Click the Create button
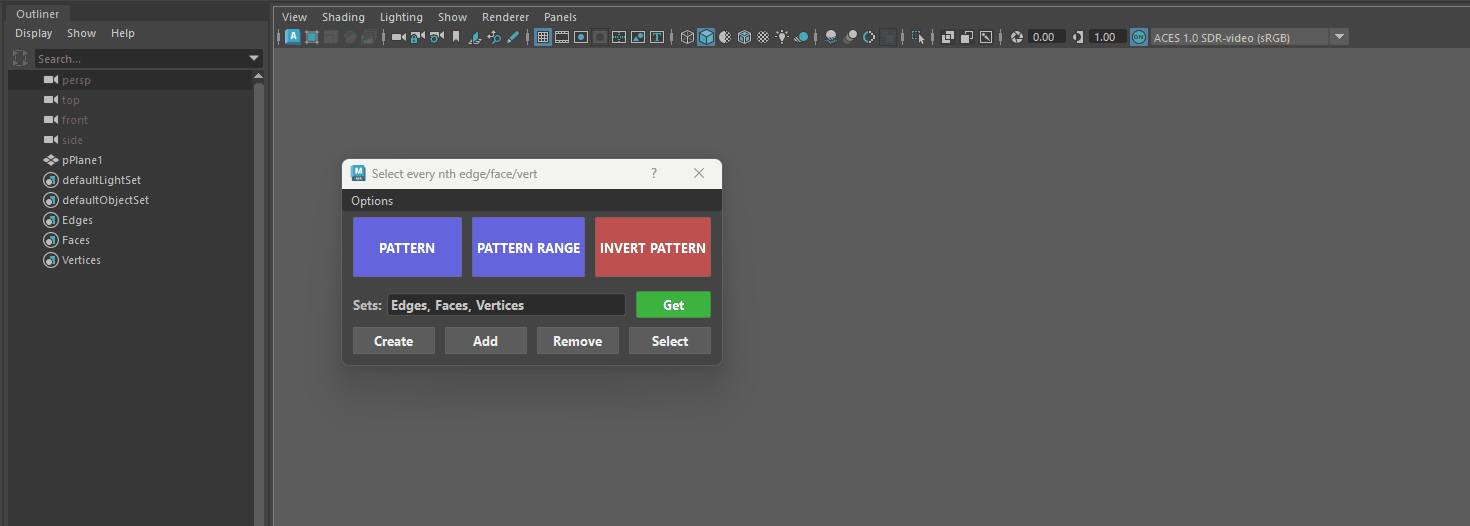Image resolution: width=1470 pixels, height=526 pixels. (394, 341)
